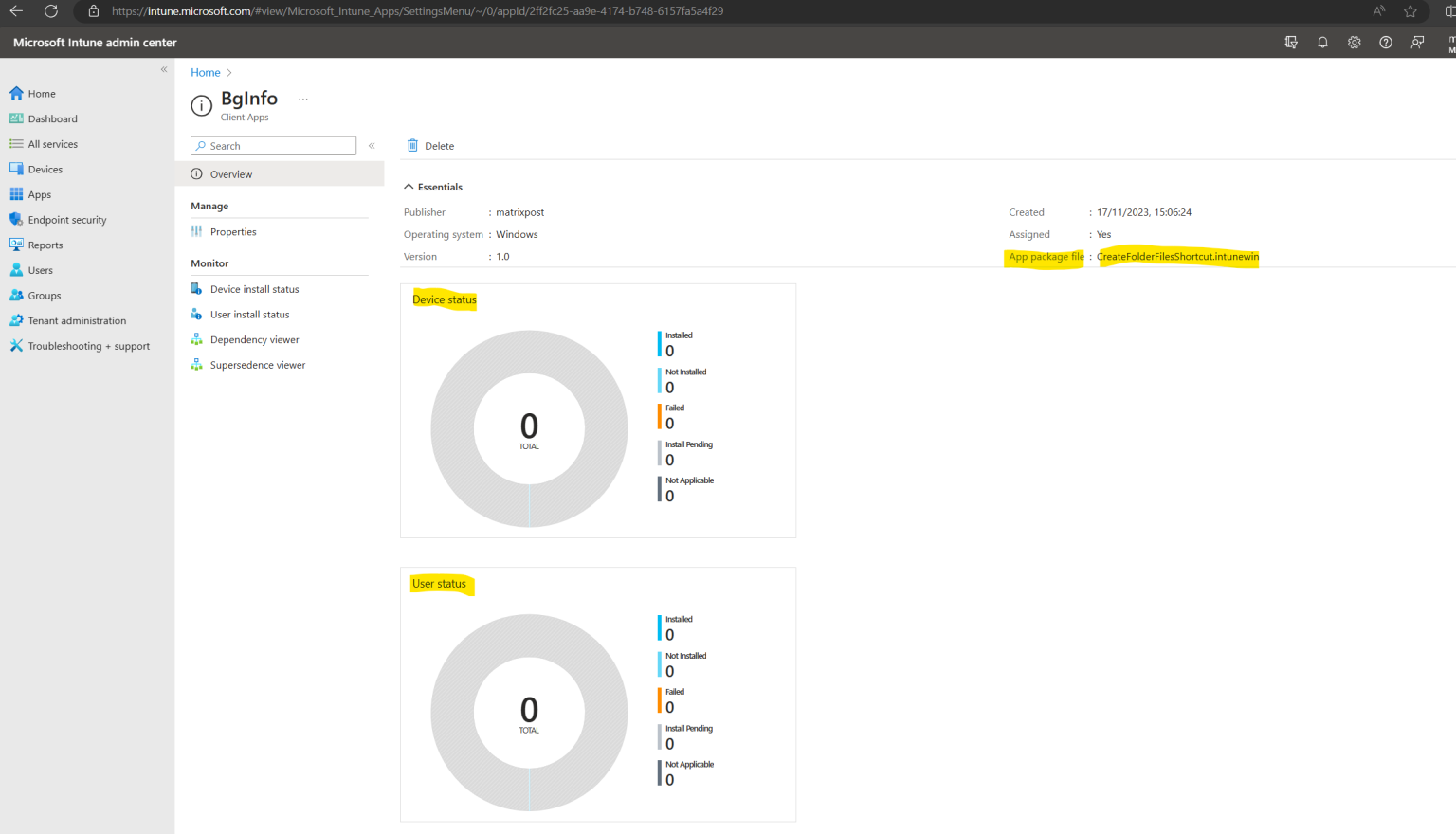The width and height of the screenshot is (1456, 834).
Task: Click inside the app menu search field
Action: point(273,145)
